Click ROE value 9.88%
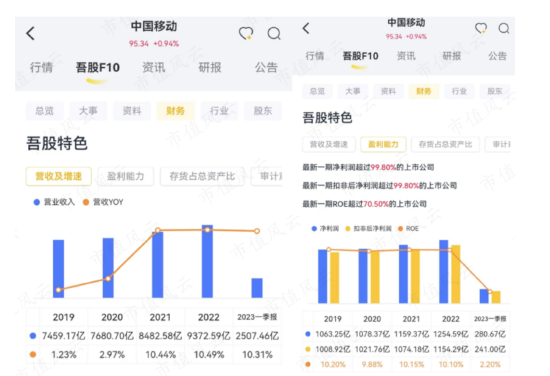 [372, 364]
